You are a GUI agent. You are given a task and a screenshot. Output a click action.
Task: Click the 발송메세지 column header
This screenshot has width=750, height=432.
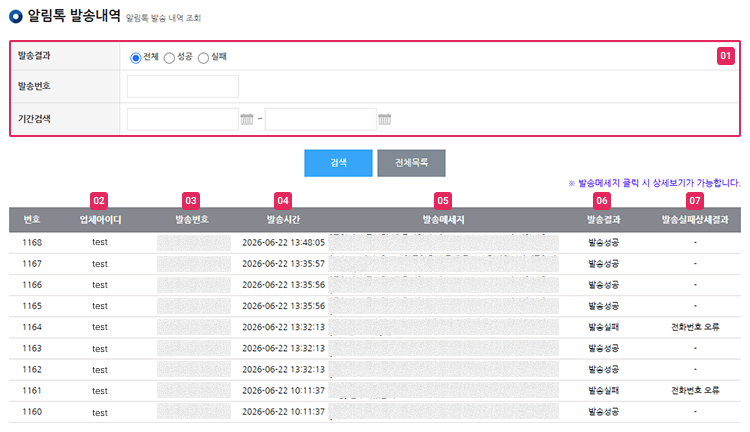pos(443,220)
